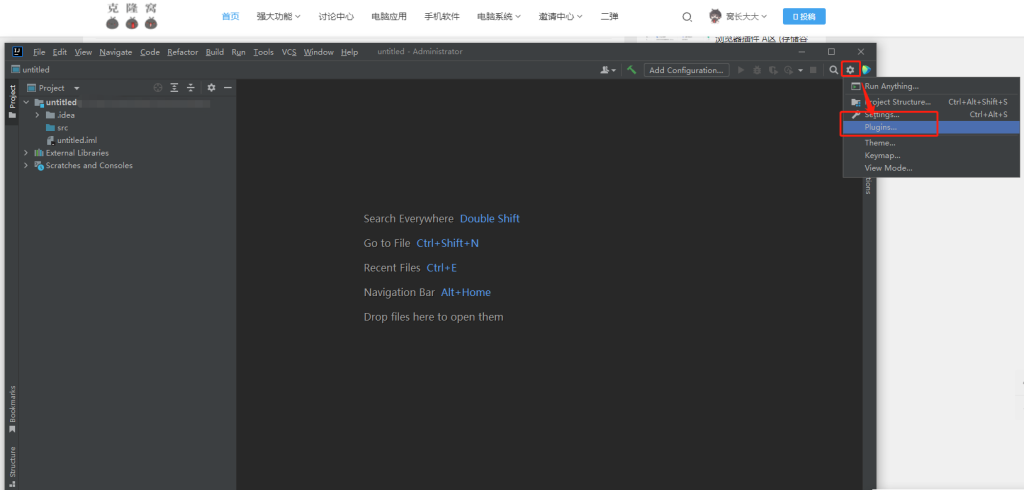The image size is (1024, 490).
Task: Click the Stop square icon
Action: point(813,70)
